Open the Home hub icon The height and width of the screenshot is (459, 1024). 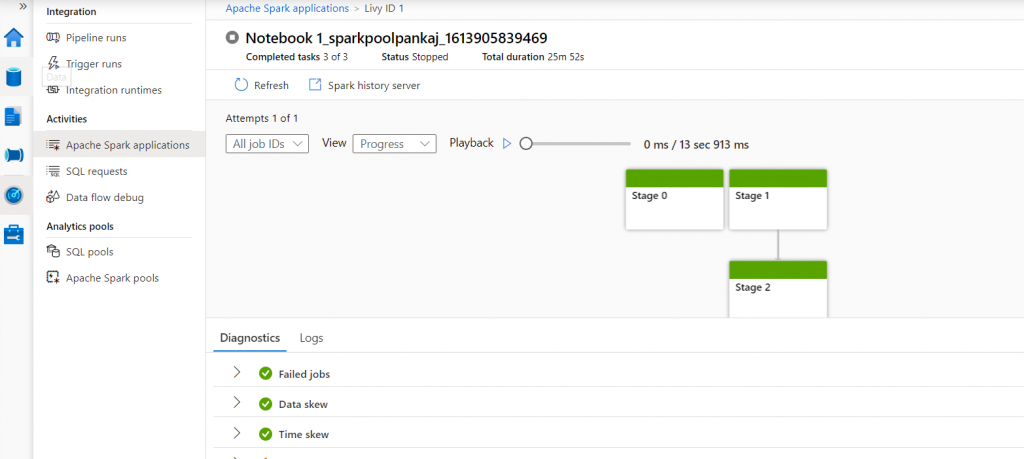(14, 37)
